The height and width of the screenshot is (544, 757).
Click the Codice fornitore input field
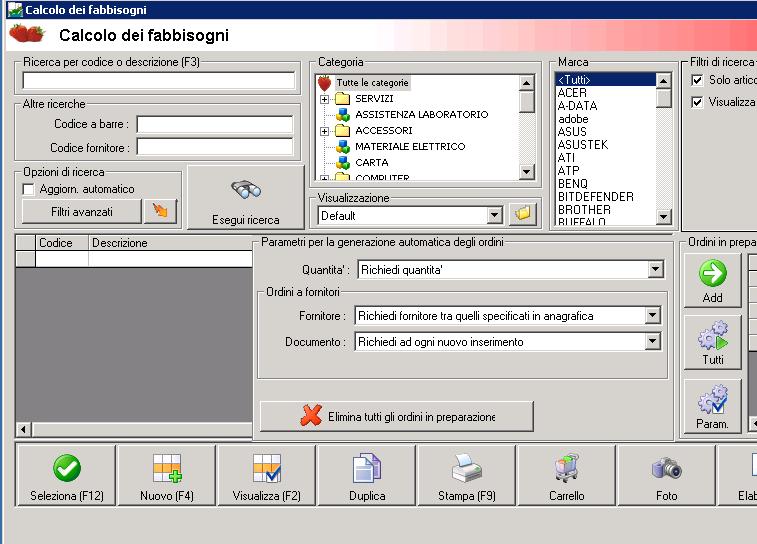pos(215,147)
